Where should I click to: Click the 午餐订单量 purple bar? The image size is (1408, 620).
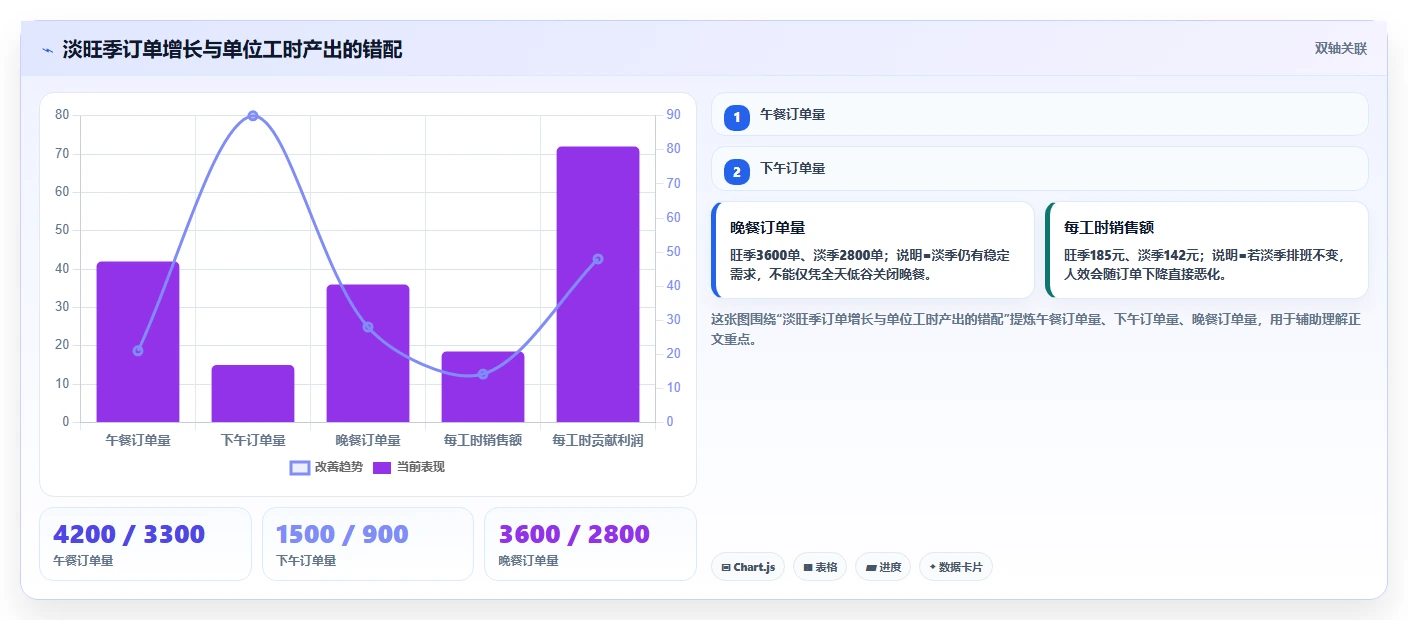pyautogui.click(x=138, y=342)
